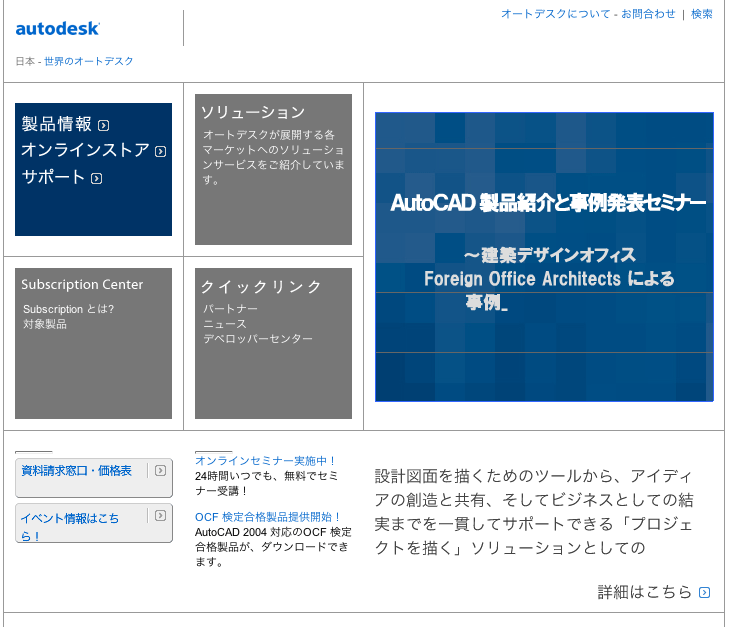Screen dimensions: 732x627
Task: Click イベント情報はこちら button
Action: [x=94, y=523]
